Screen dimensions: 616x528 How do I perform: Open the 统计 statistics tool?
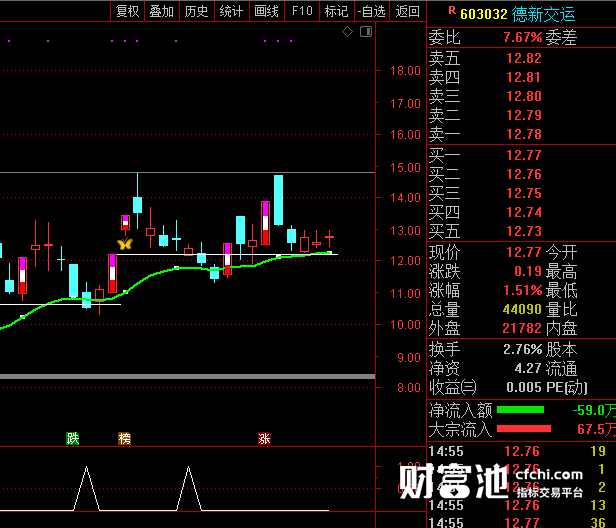coord(231,11)
